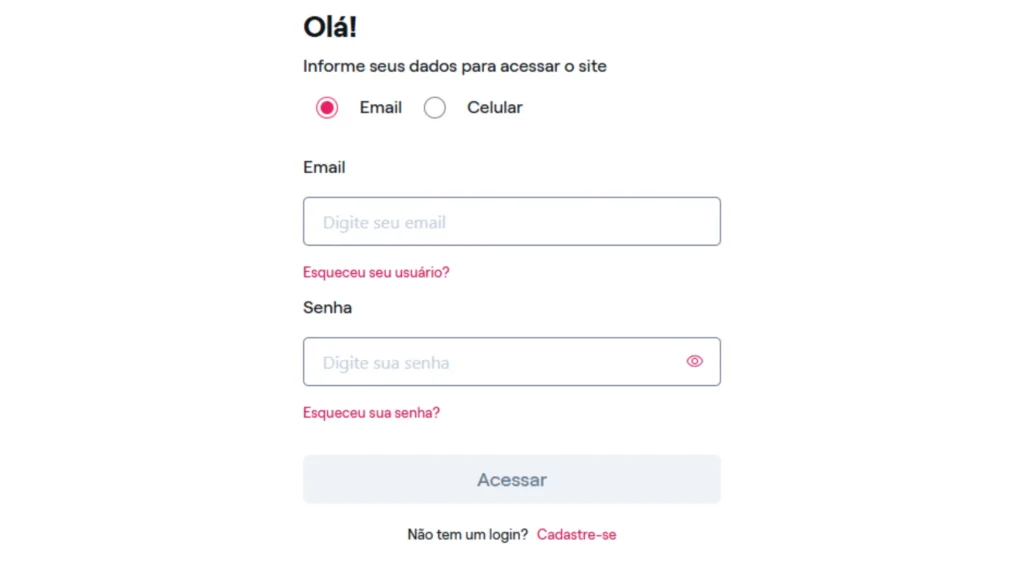The width and height of the screenshot is (1024, 576).
Task: Open the 'Esqueceu seu usuário?' link
Action: click(376, 272)
